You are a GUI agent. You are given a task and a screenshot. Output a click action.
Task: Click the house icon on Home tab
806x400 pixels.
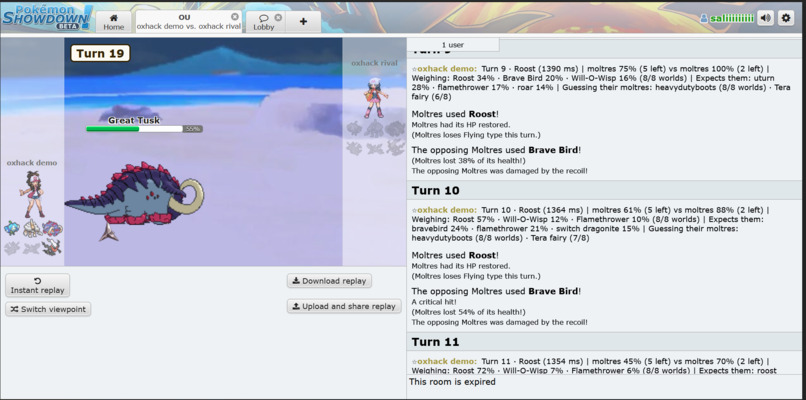coord(114,17)
